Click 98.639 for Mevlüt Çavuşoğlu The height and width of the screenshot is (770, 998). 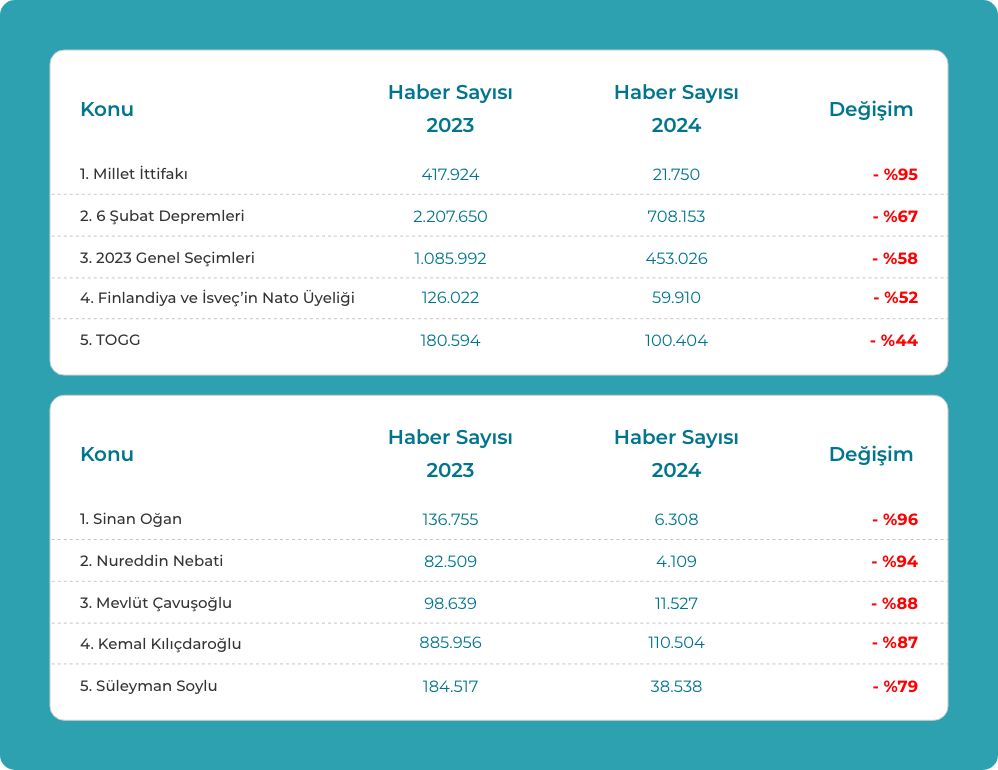tap(450, 603)
